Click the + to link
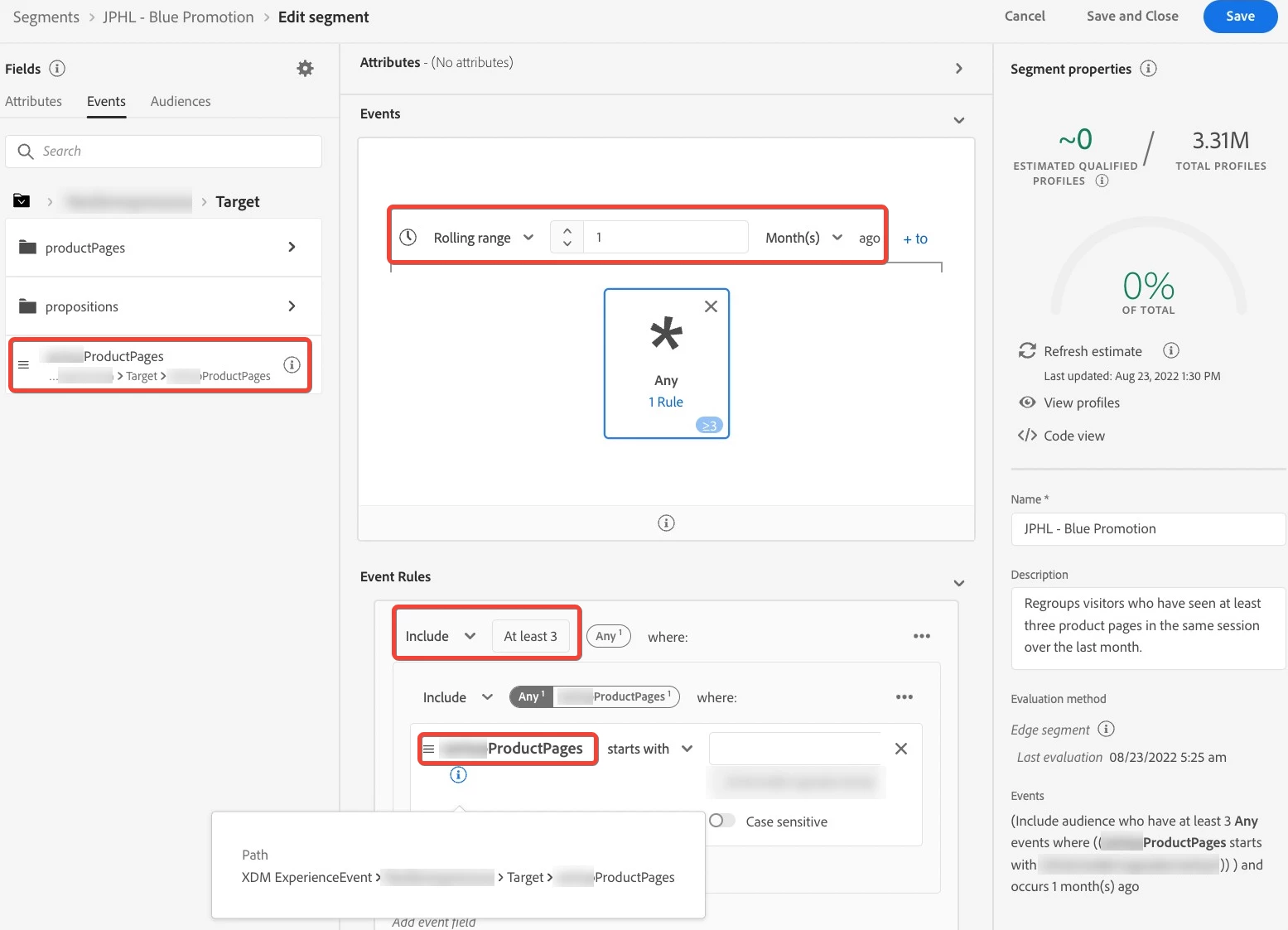 click(915, 239)
